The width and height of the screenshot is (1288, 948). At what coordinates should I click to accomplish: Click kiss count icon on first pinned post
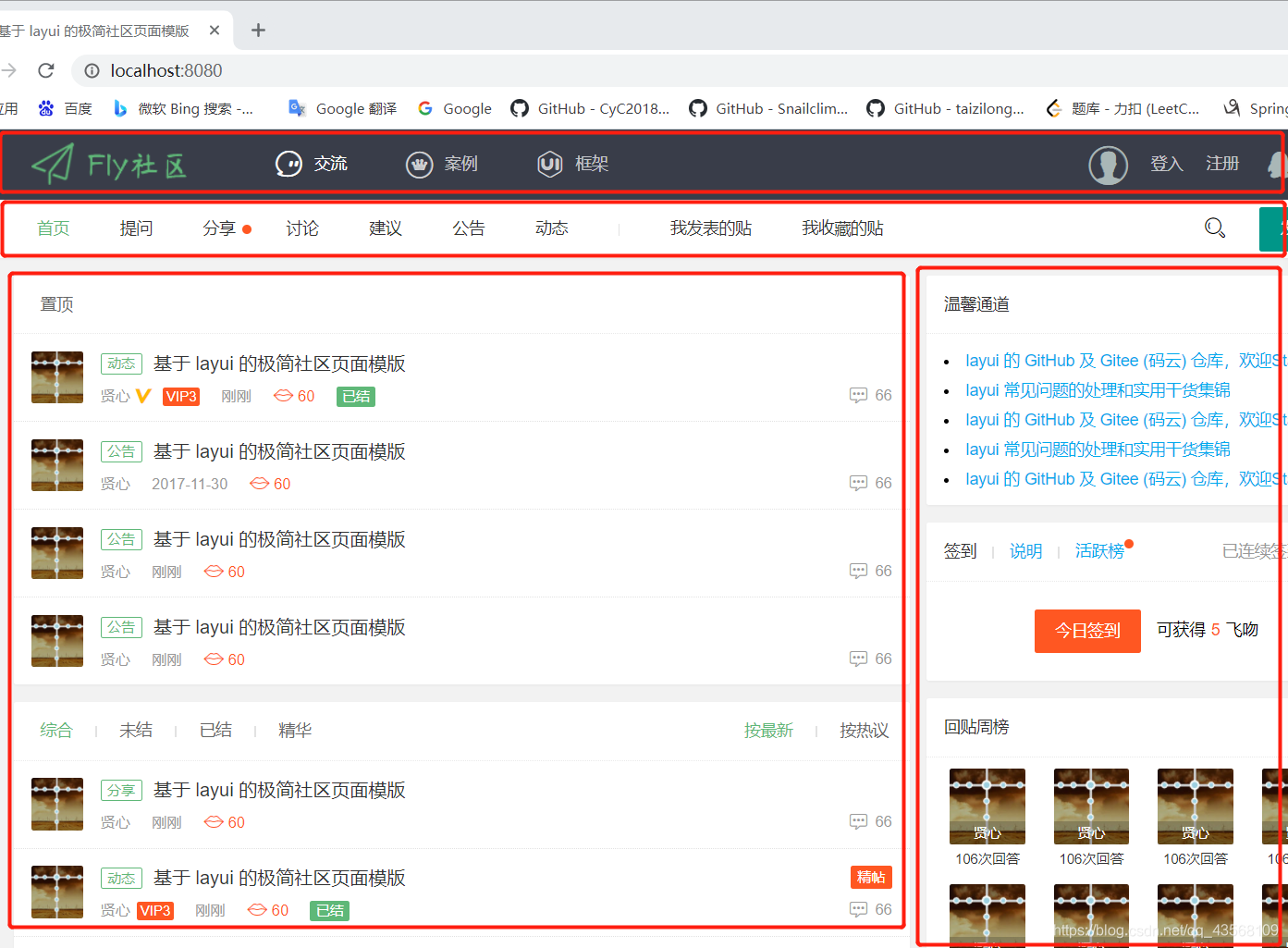tap(283, 396)
